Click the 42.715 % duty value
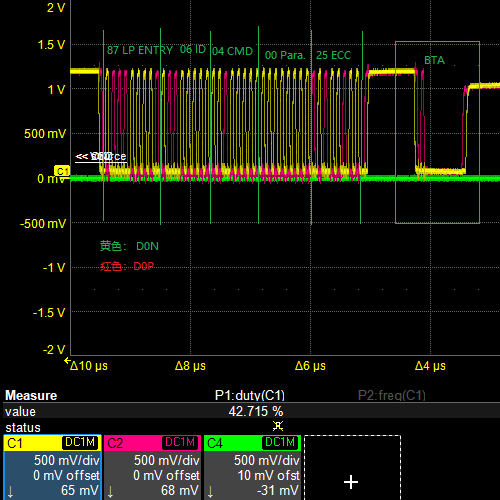 [256, 411]
